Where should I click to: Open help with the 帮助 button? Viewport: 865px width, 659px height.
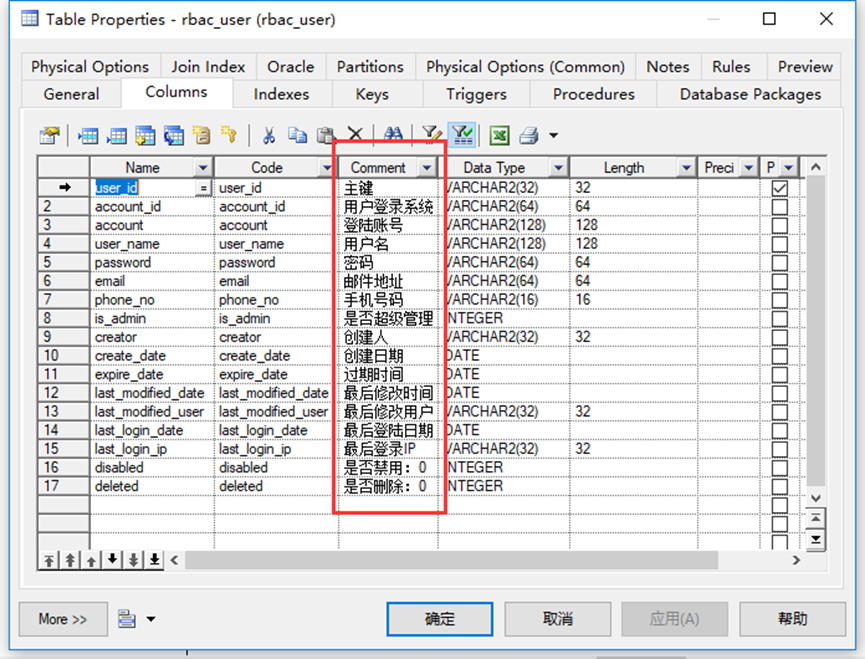pyautogui.click(x=793, y=619)
